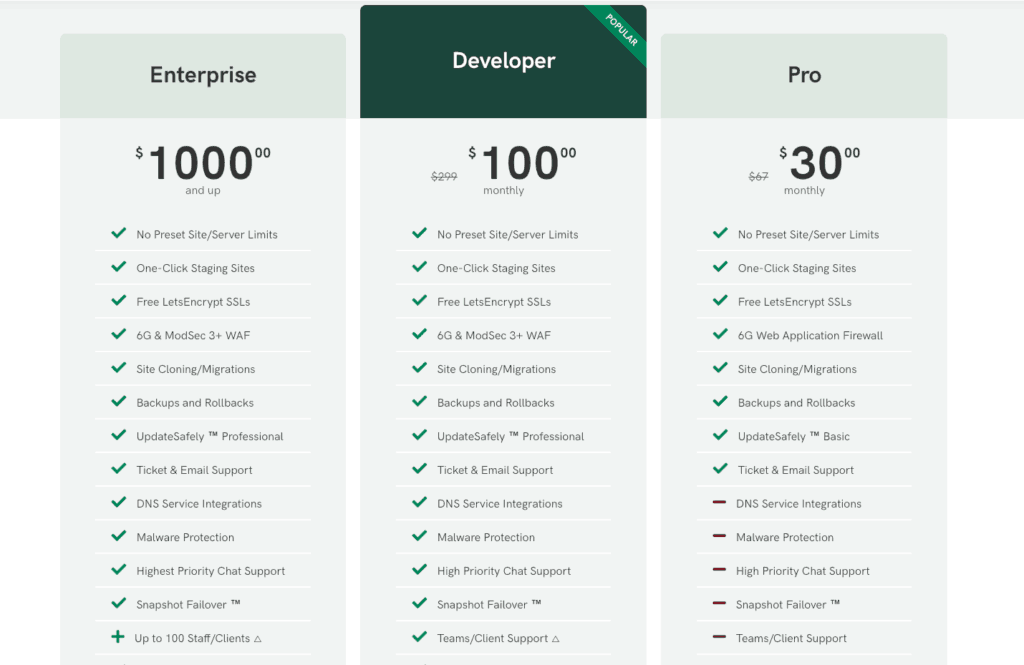Click the minus icon beside Pro DNS Service Integrations

click(719, 503)
